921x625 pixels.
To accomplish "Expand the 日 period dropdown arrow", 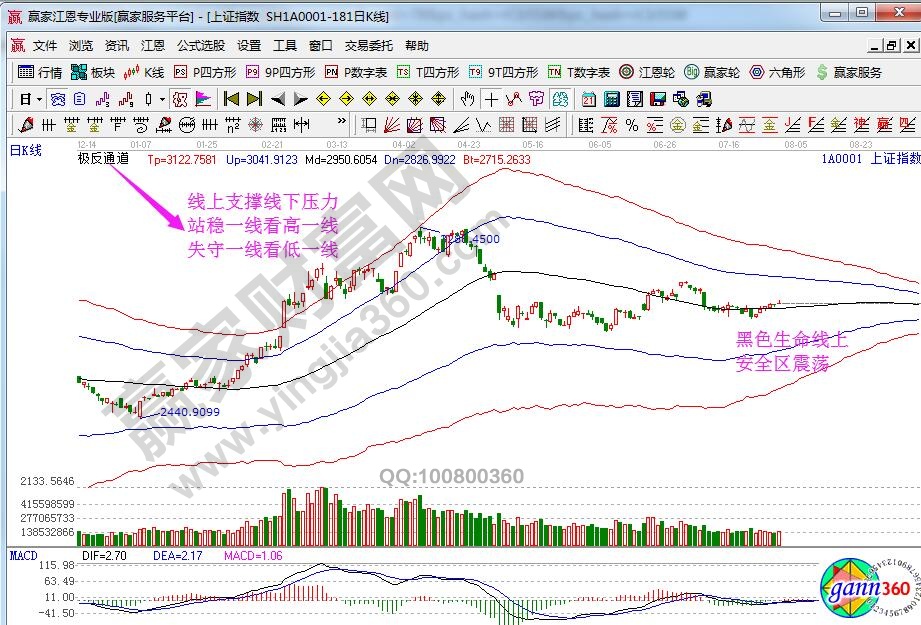I will [x=39, y=99].
